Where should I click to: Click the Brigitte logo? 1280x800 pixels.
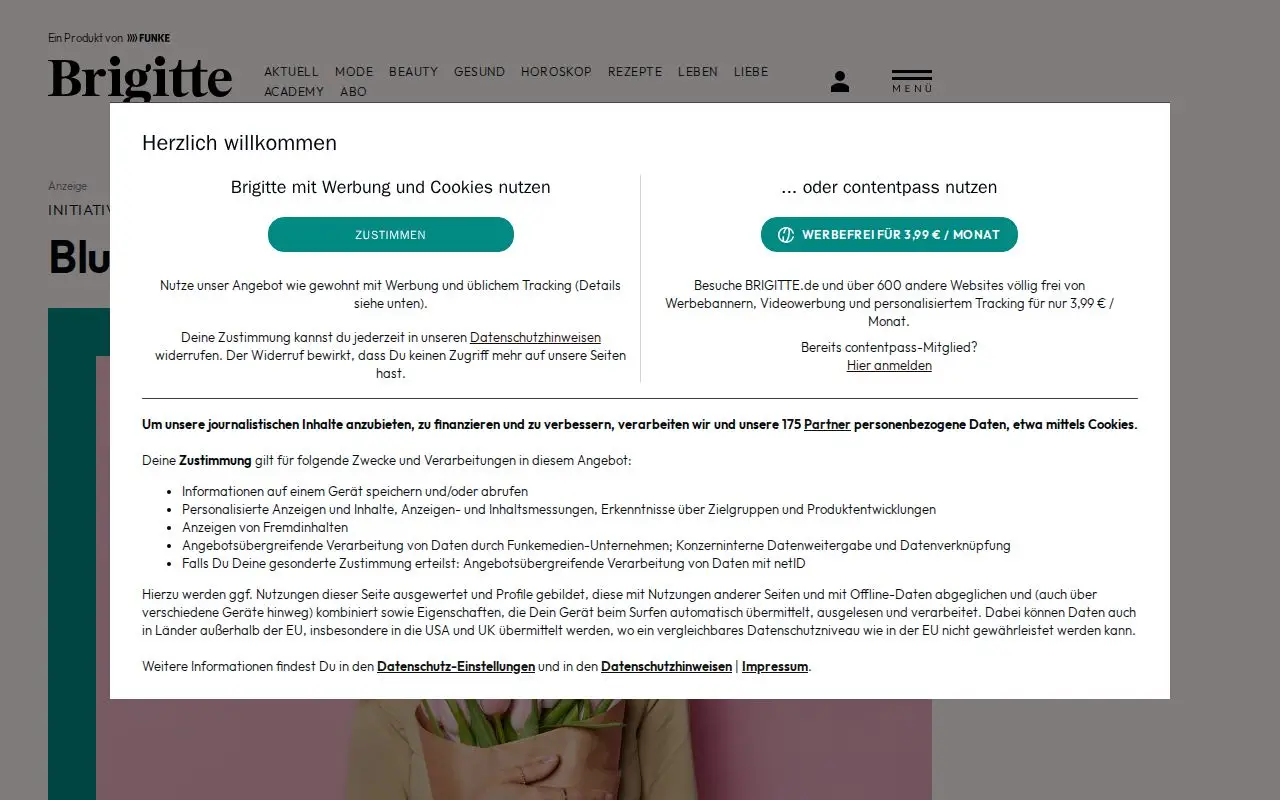(141, 79)
